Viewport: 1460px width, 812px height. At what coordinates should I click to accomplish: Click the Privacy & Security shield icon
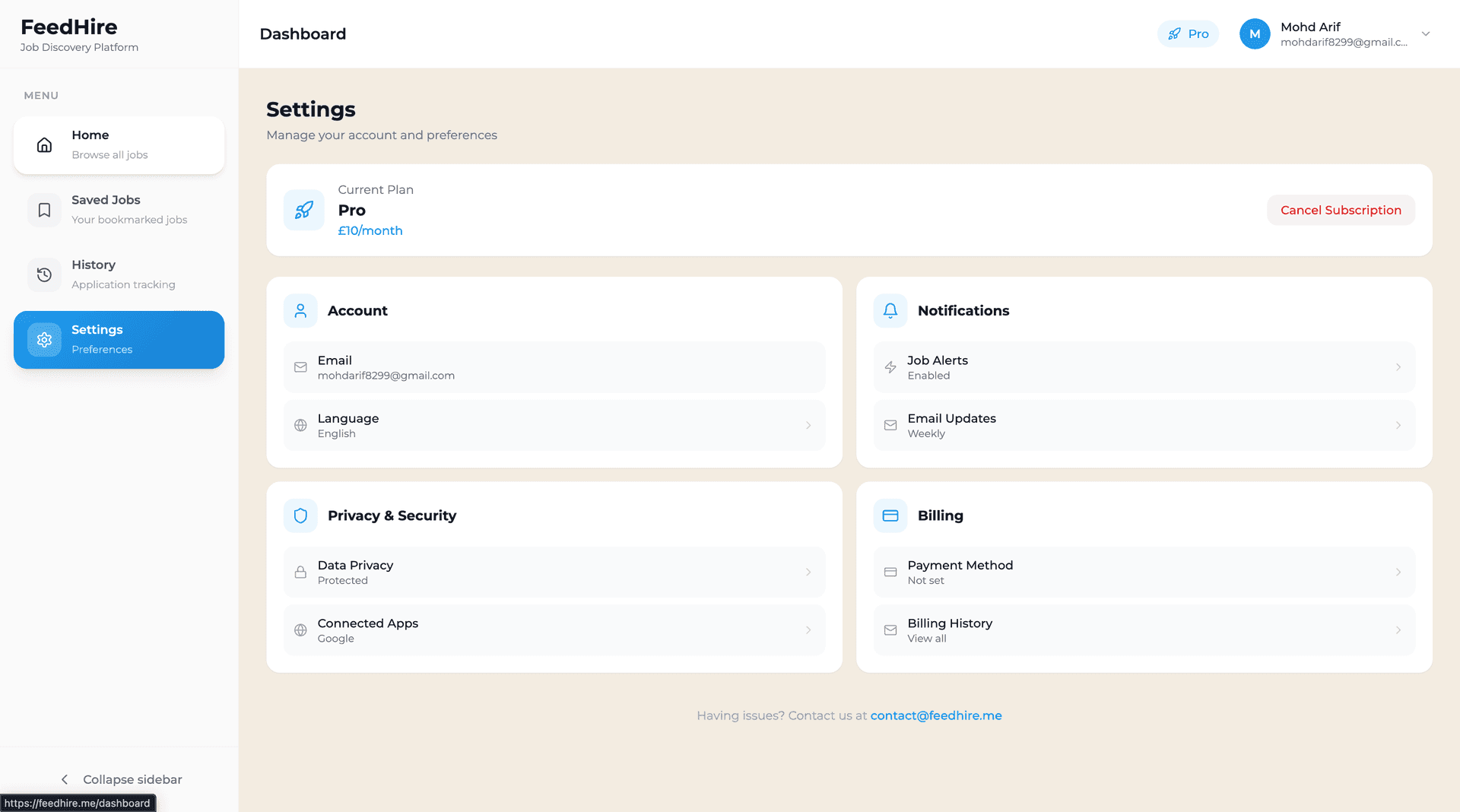300,515
